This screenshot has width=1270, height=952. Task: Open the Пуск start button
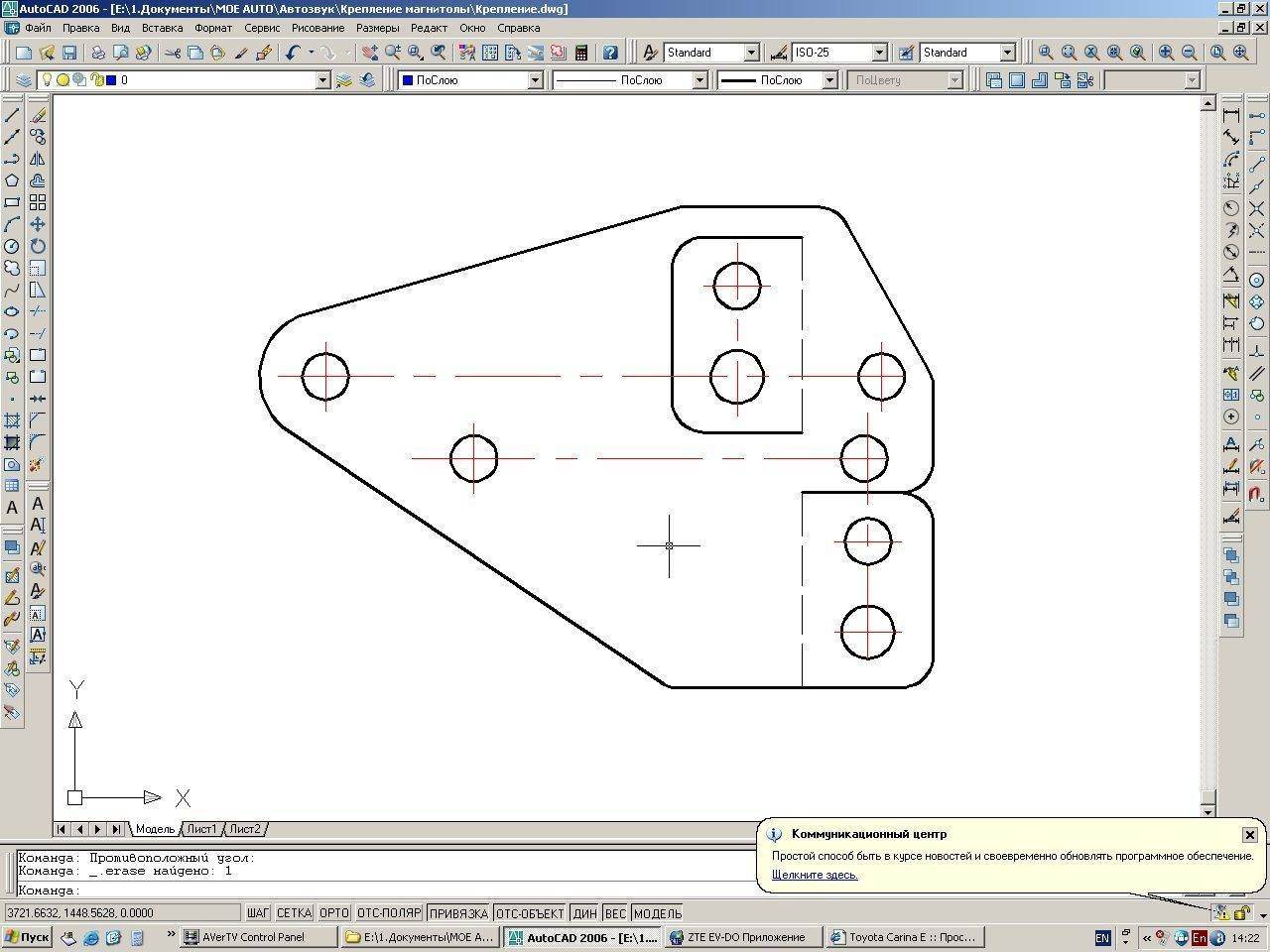27,937
